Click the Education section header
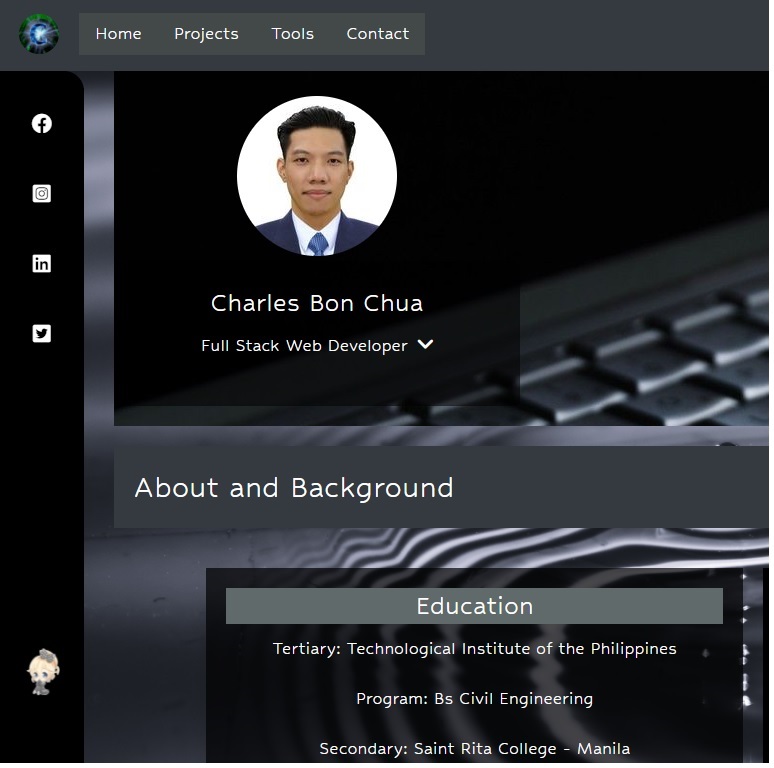 pyautogui.click(x=474, y=606)
